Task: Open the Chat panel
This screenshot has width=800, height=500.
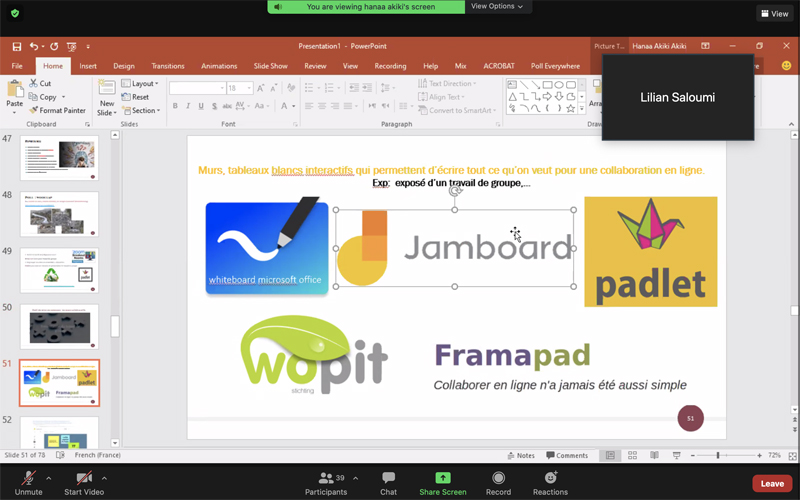Action: (x=388, y=483)
